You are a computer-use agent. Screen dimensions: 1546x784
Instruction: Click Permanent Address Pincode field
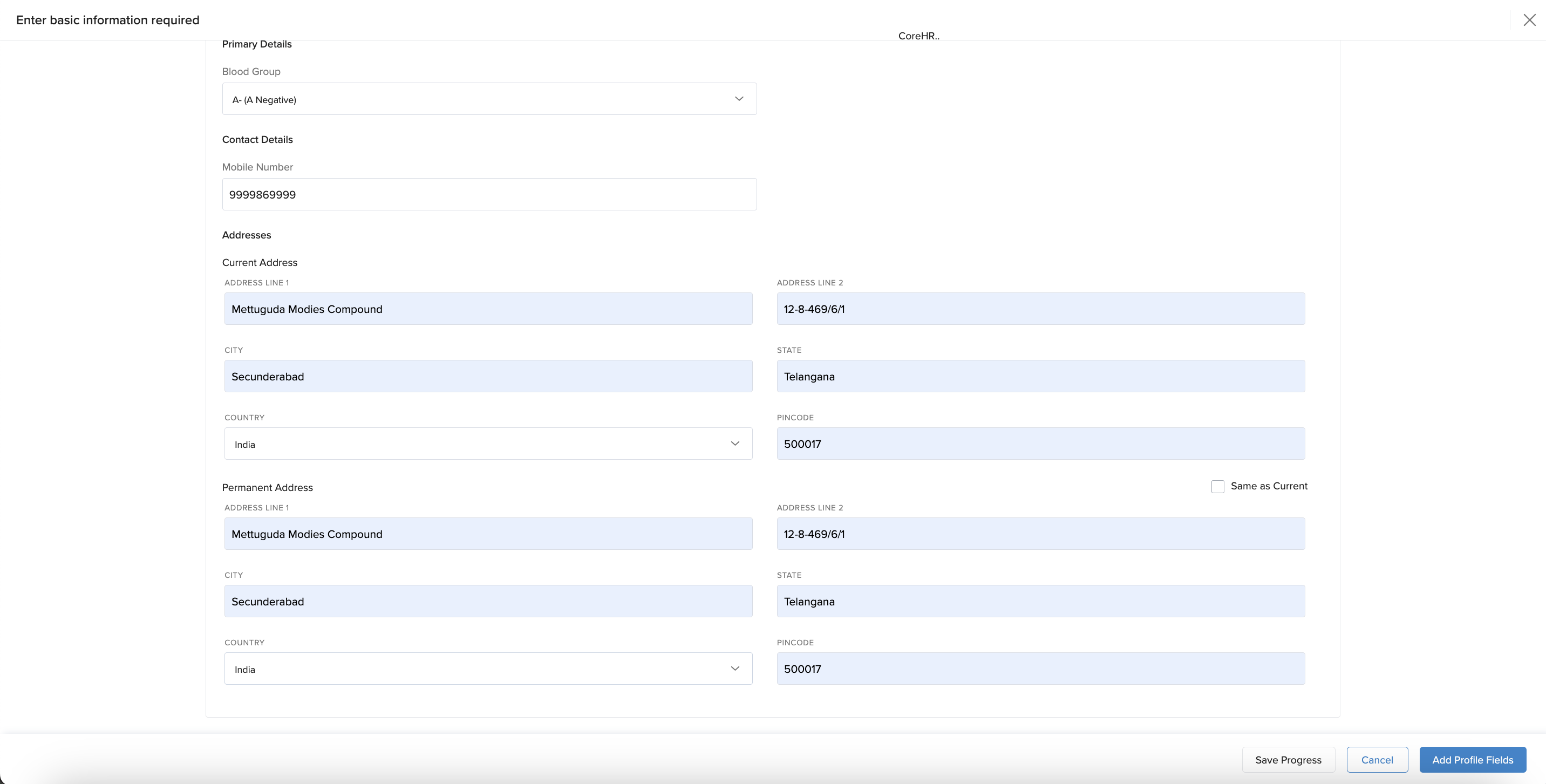pos(1040,669)
